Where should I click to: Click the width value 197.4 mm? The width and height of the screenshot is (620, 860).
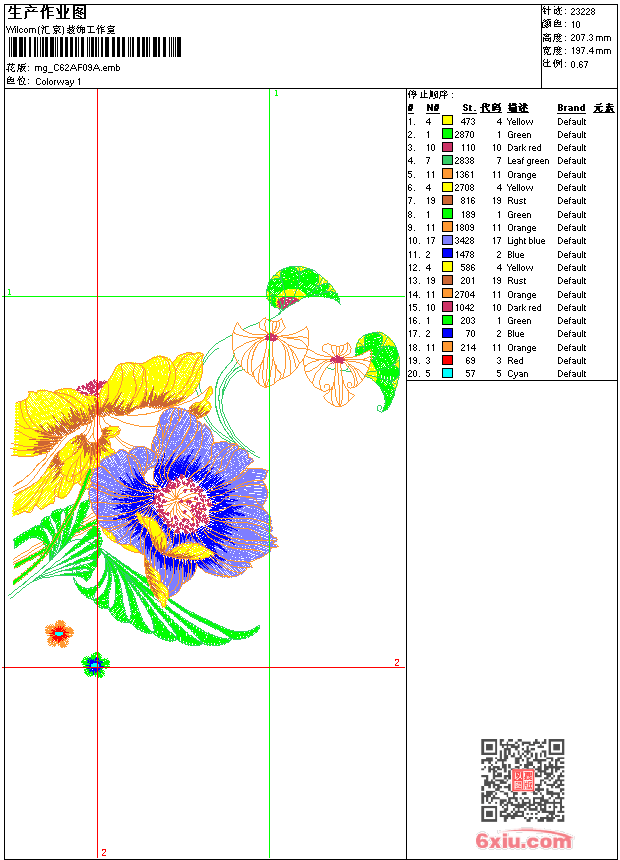tap(591, 51)
